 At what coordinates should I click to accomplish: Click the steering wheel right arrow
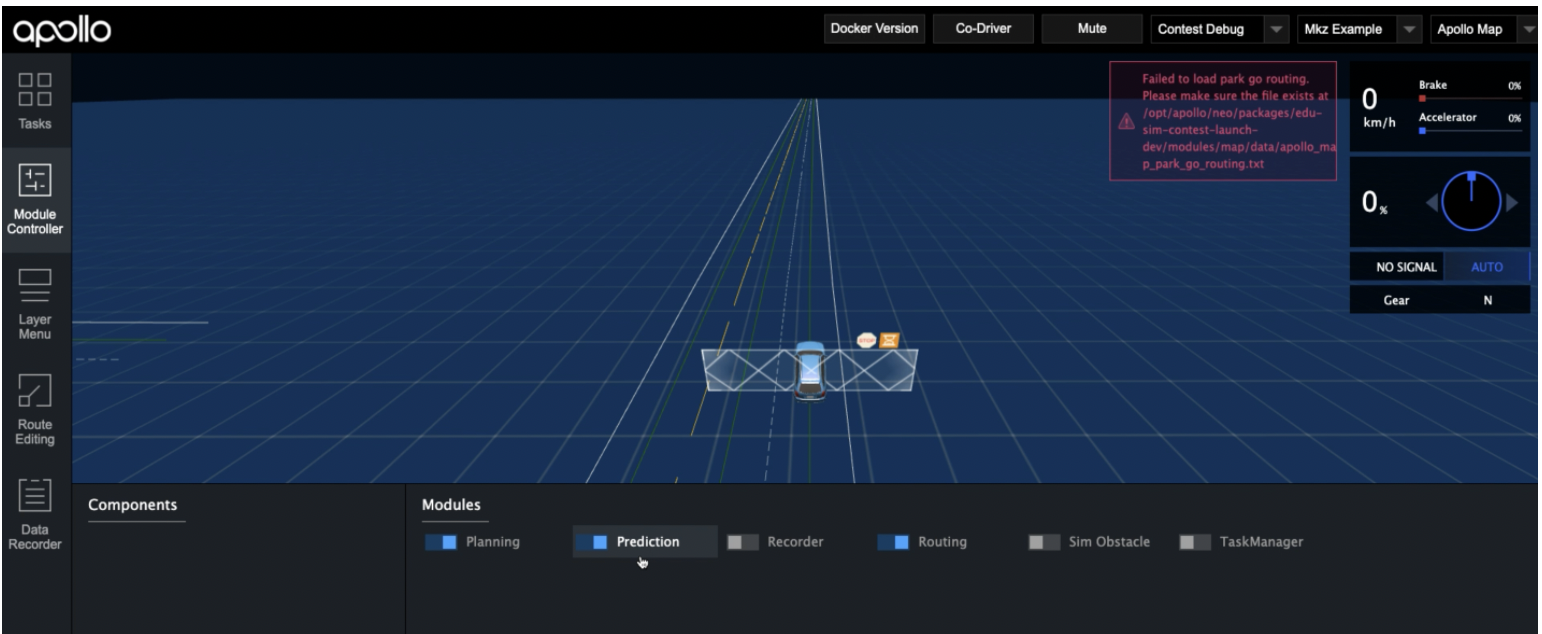coord(1511,202)
